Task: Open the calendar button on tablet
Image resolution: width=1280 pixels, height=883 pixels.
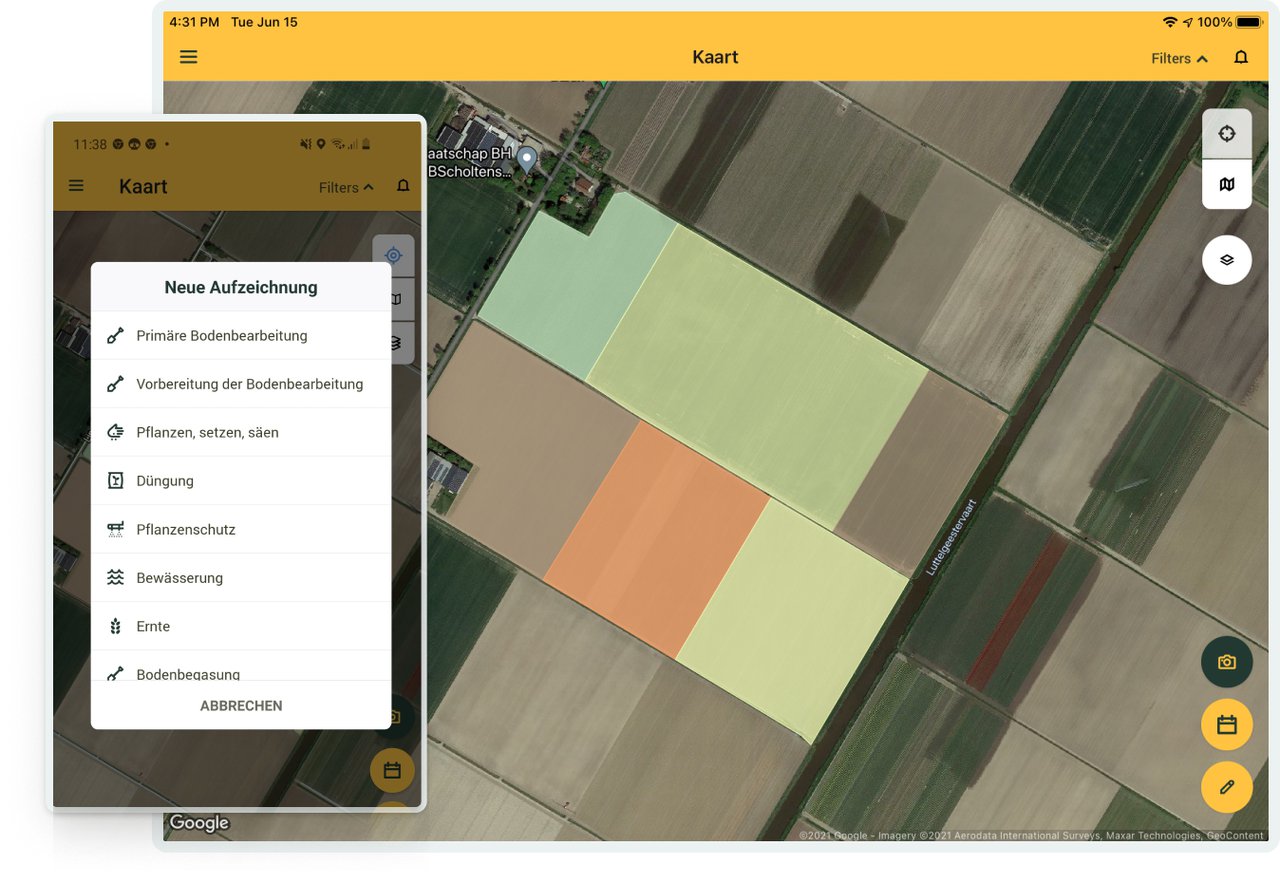Action: [1226, 725]
